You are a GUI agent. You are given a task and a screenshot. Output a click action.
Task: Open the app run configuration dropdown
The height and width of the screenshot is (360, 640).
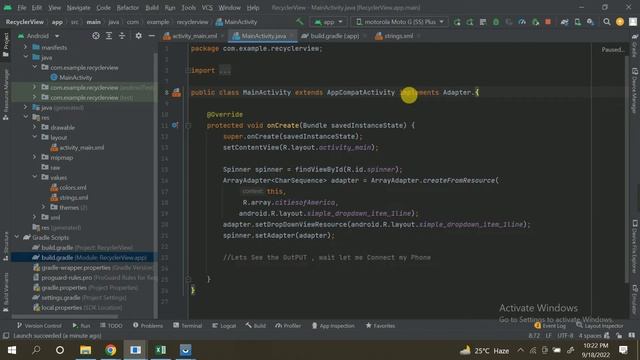pos(329,22)
